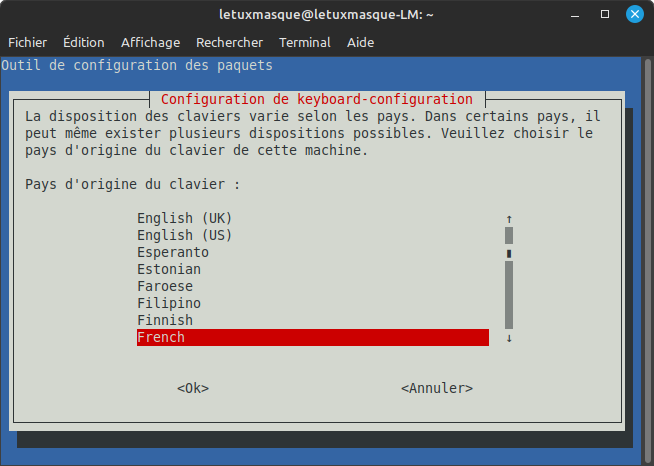The height and width of the screenshot is (466, 654).
Task: Cancel using the <Annuler> button
Action: (437, 388)
